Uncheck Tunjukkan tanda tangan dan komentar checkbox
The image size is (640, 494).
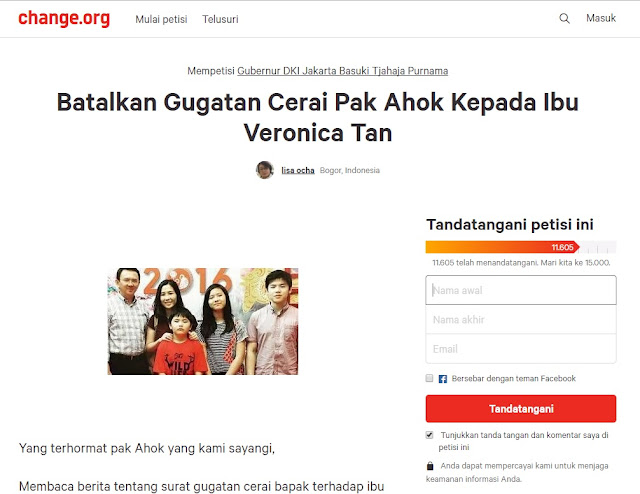(x=429, y=435)
